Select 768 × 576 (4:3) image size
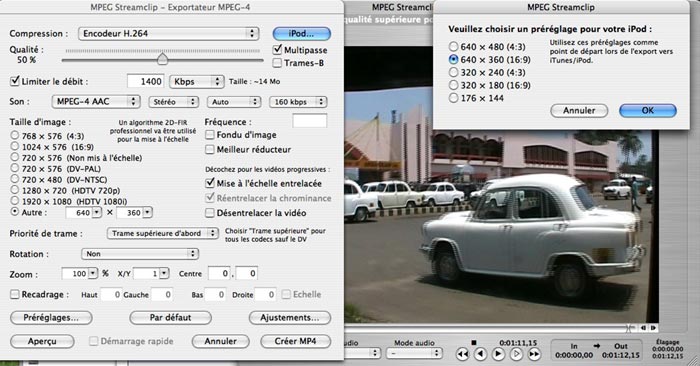Image resolution: width=700 pixels, height=366 pixels. pos(15,135)
